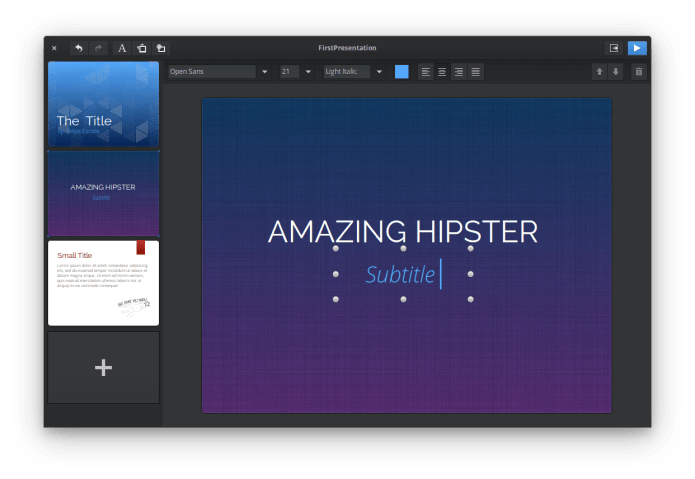This screenshot has height=479, width=695.
Task: Add a new slide with the plus button
Action: [x=103, y=368]
